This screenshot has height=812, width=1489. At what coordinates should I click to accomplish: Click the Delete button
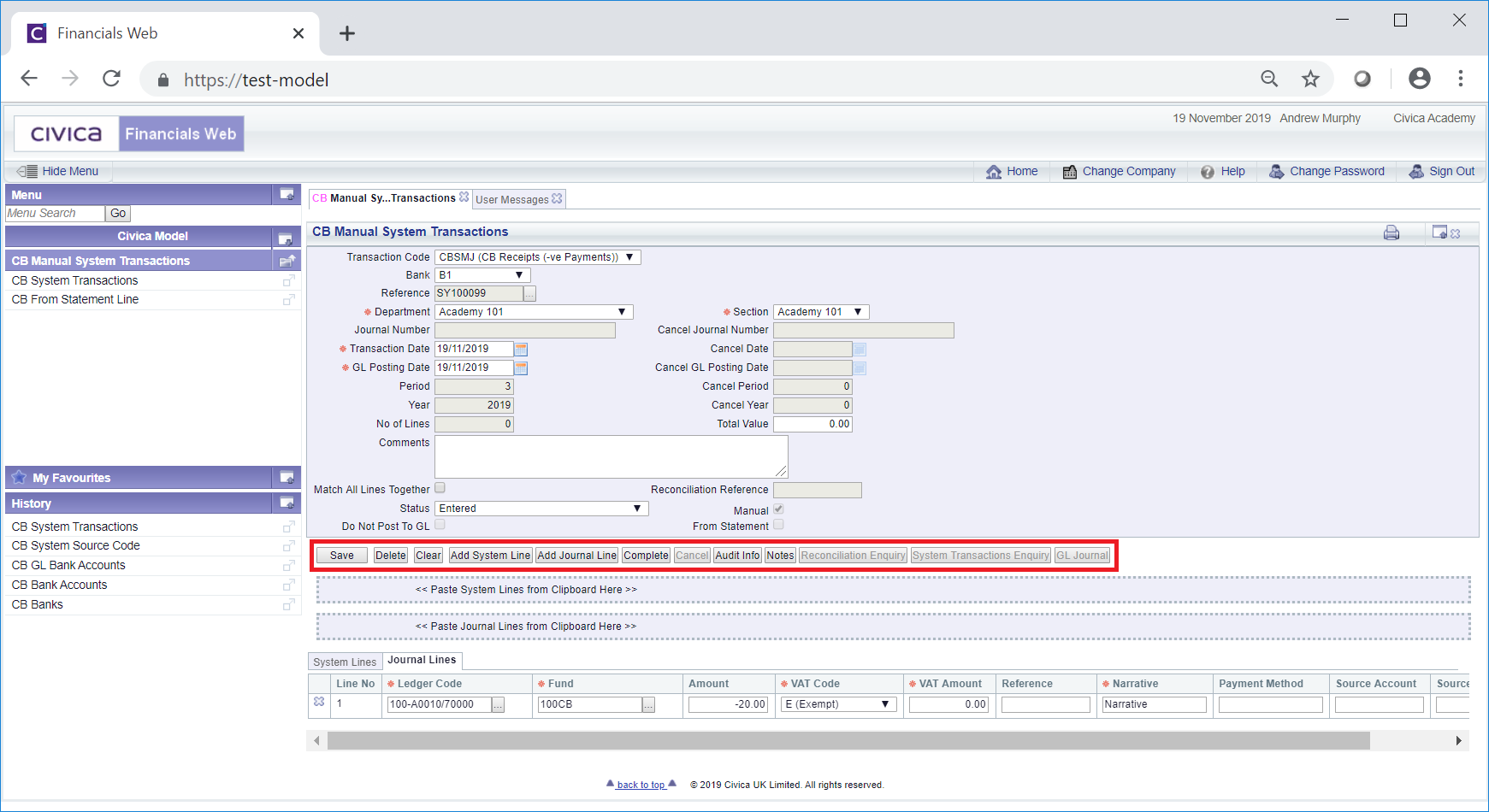[391, 556]
